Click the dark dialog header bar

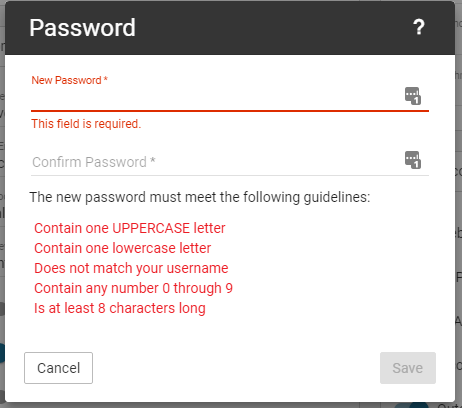click(x=230, y=28)
